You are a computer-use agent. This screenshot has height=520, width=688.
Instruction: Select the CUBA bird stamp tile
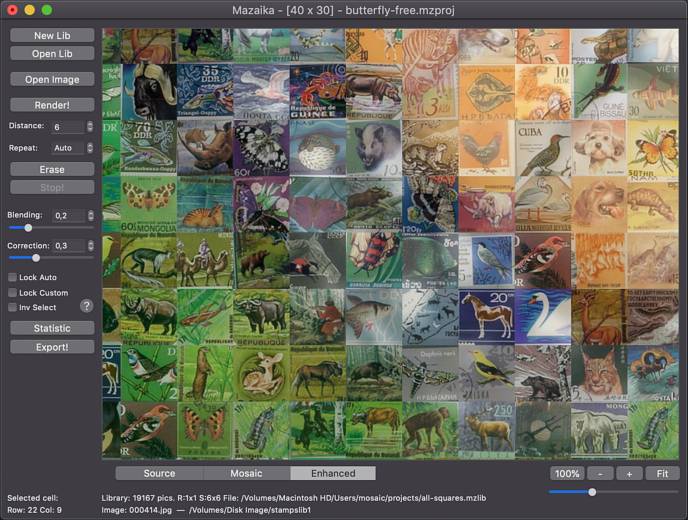tap(543, 148)
